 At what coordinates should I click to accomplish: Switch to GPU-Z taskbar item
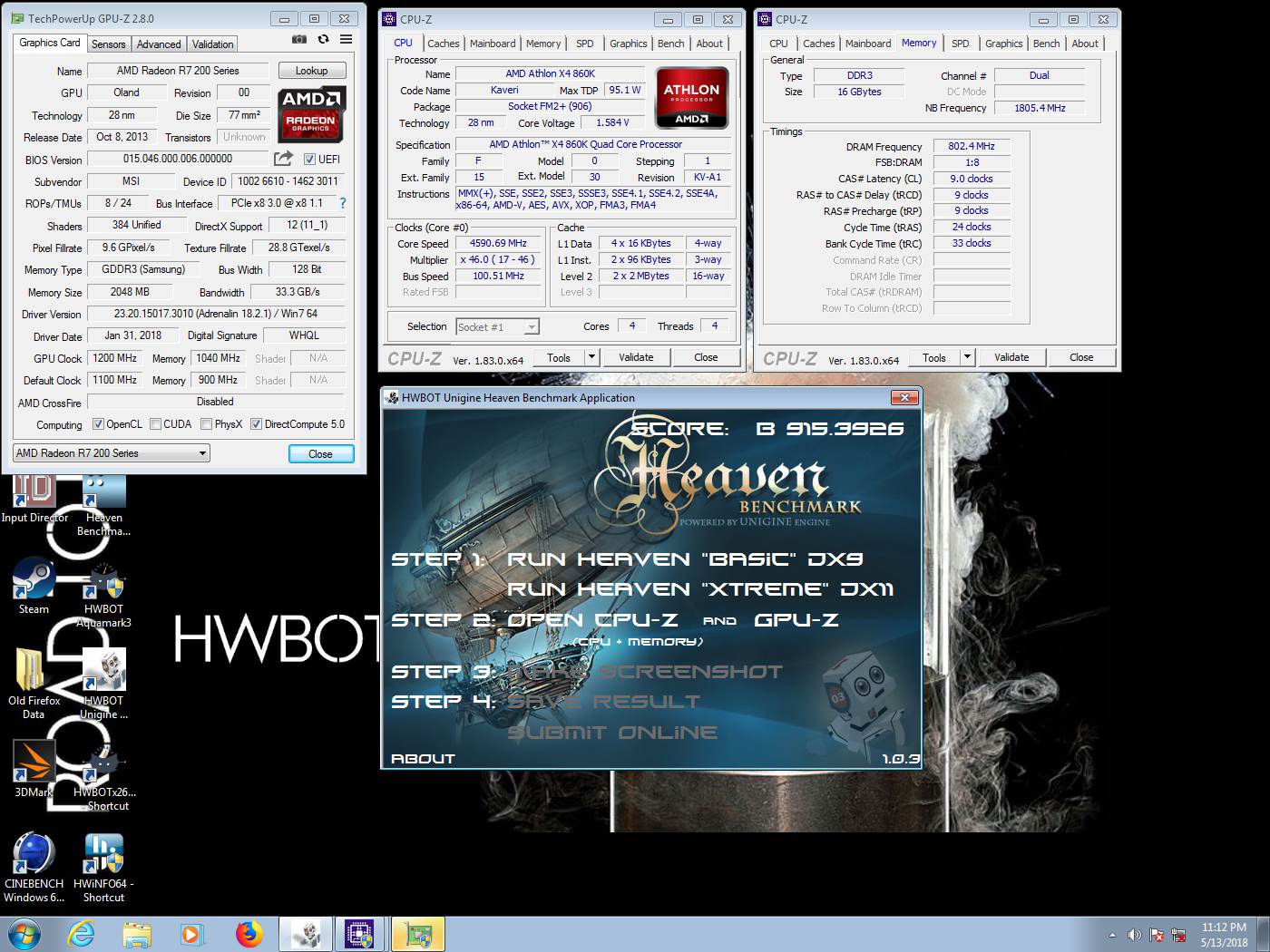[x=418, y=934]
